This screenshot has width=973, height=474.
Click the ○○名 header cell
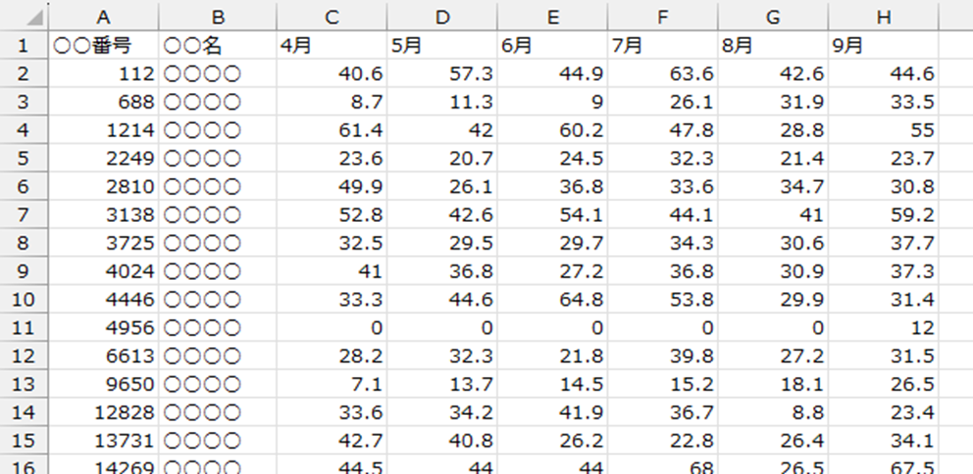[218, 45]
